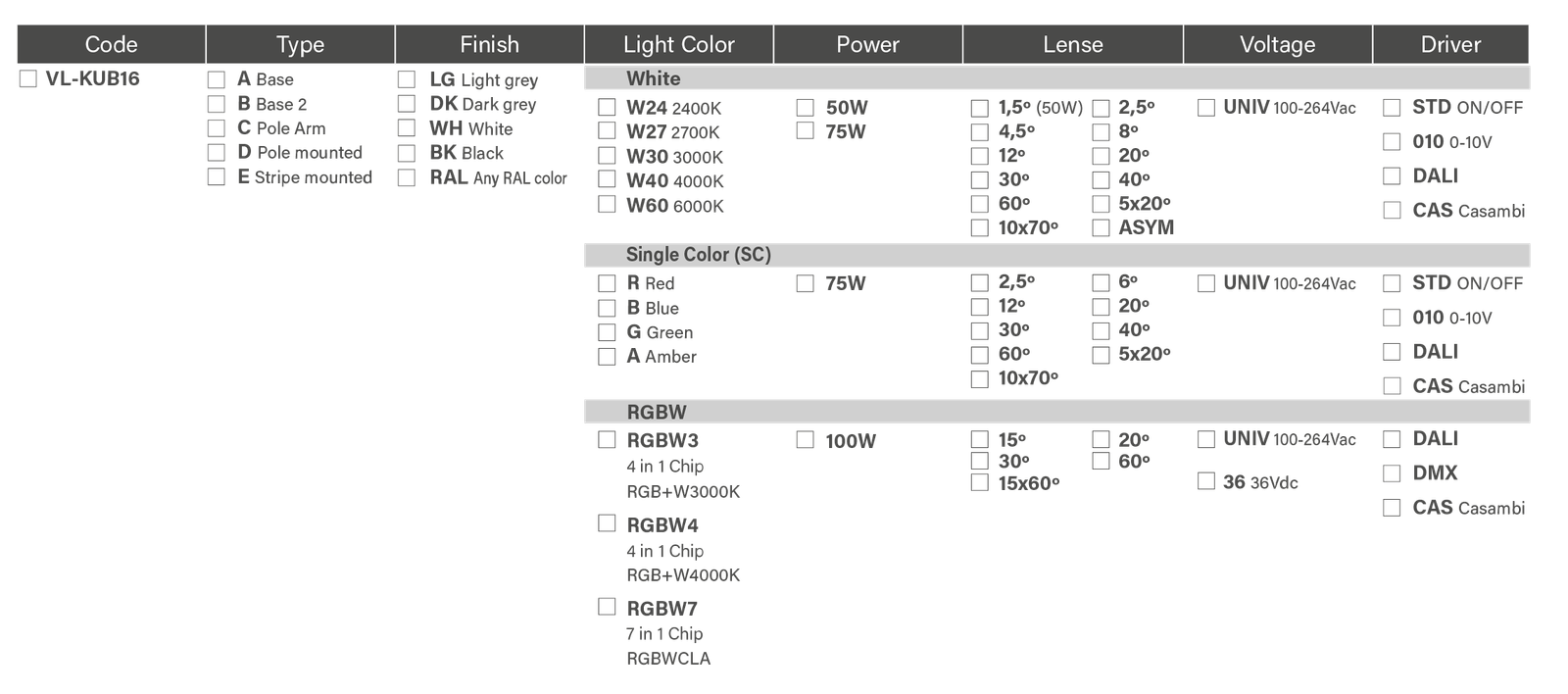Click the Single Color (SC) section header
The width and height of the screenshot is (1568, 694).
(x=698, y=255)
